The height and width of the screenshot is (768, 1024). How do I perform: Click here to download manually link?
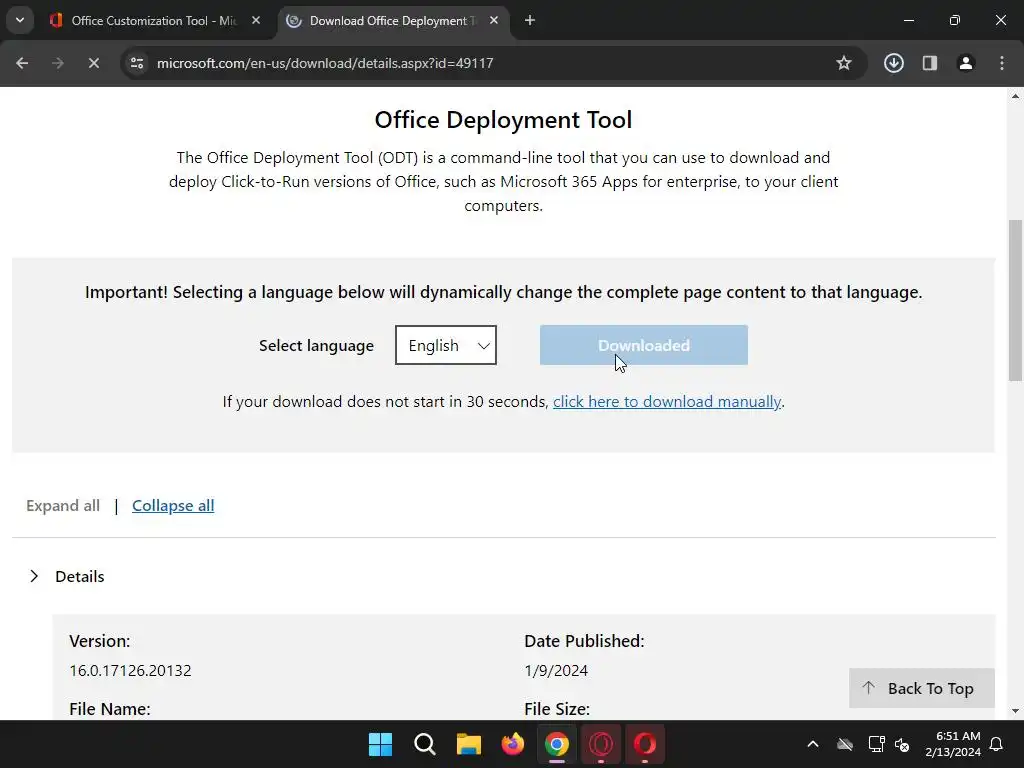pyautogui.click(x=667, y=402)
